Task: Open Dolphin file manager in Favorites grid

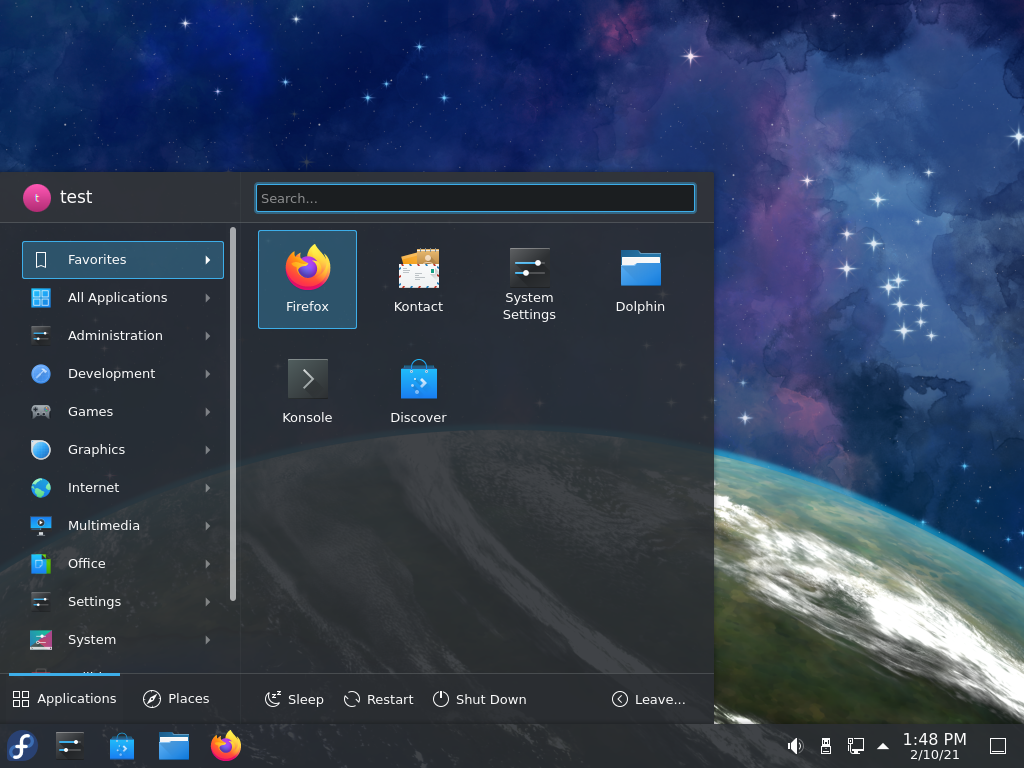Action: 640,279
